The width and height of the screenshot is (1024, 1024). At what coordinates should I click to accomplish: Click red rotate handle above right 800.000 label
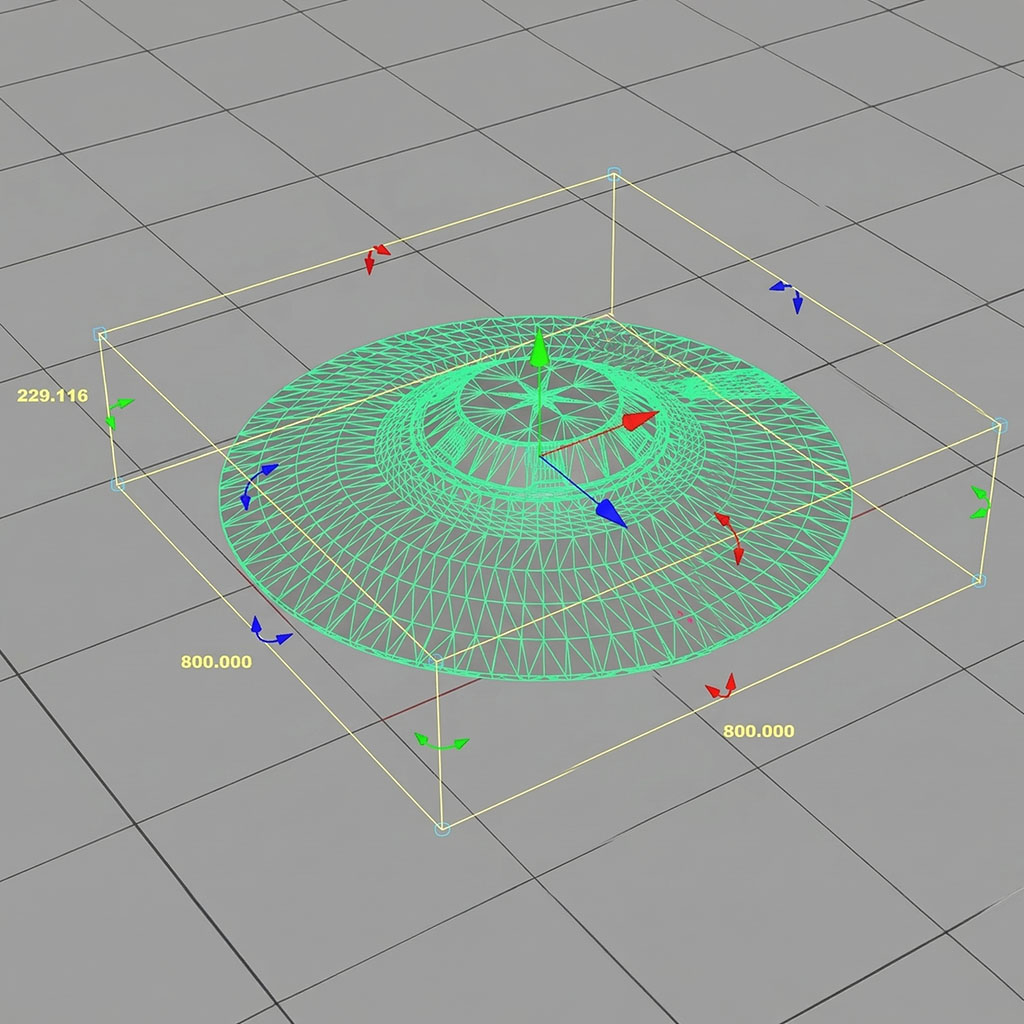721,686
